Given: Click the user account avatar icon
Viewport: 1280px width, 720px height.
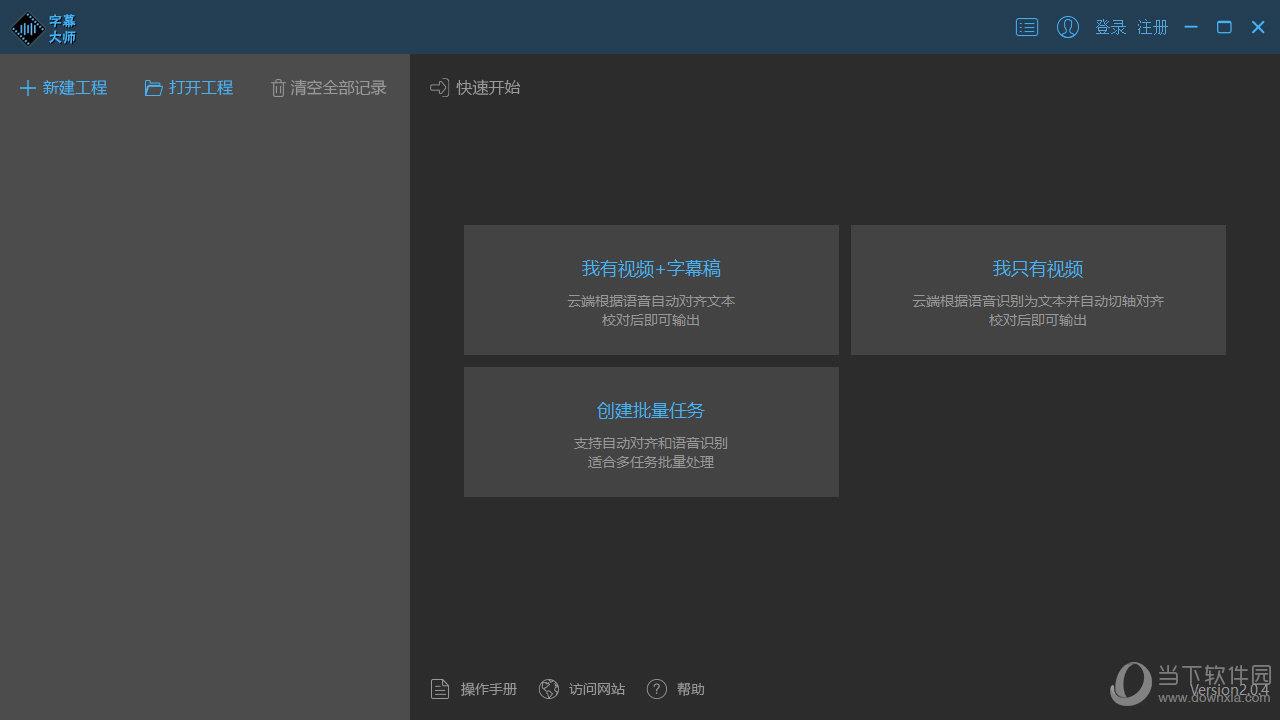Looking at the screenshot, I should [x=1068, y=27].
